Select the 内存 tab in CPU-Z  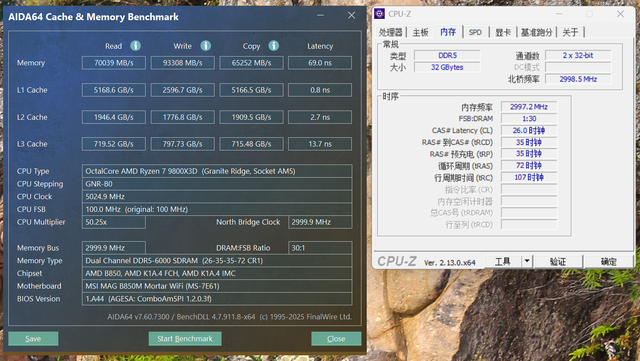pyautogui.click(x=448, y=32)
